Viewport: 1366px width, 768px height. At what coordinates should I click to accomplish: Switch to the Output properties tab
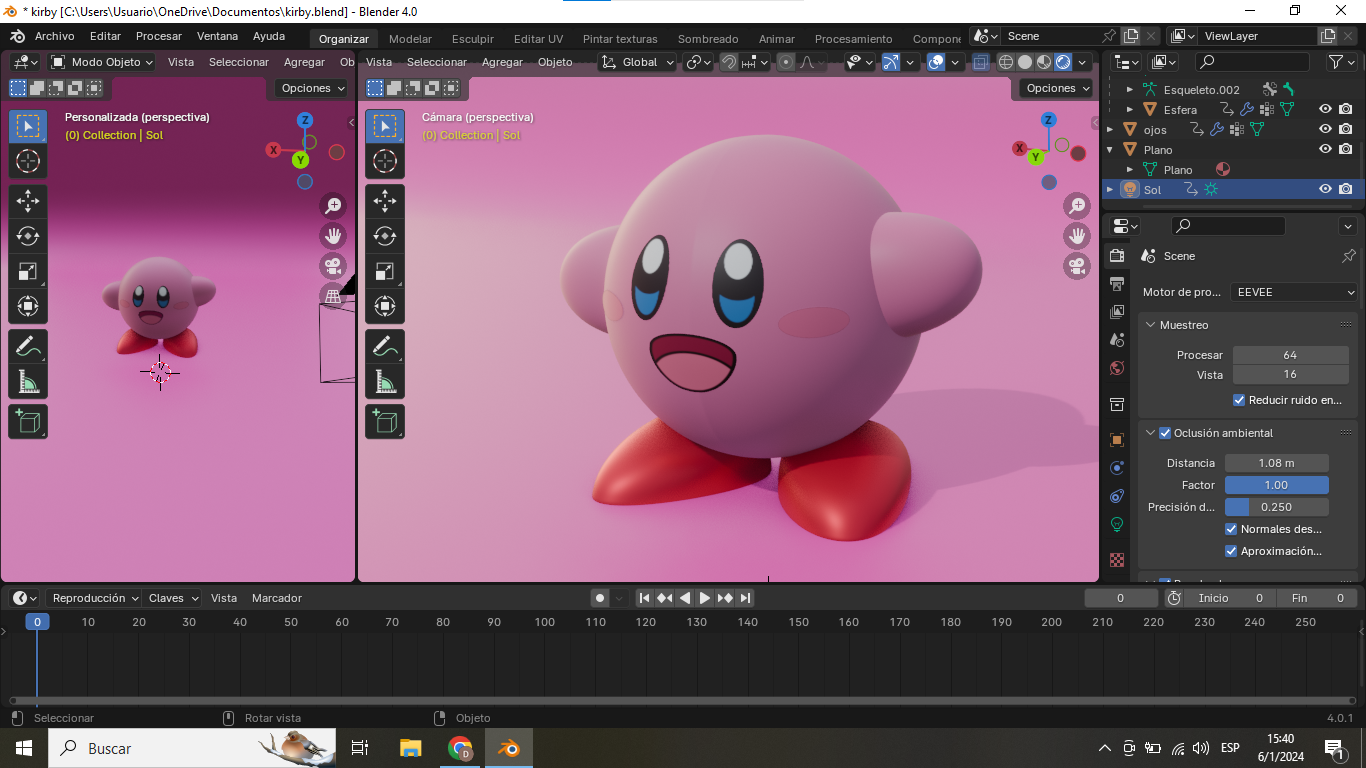pyautogui.click(x=1117, y=284)
